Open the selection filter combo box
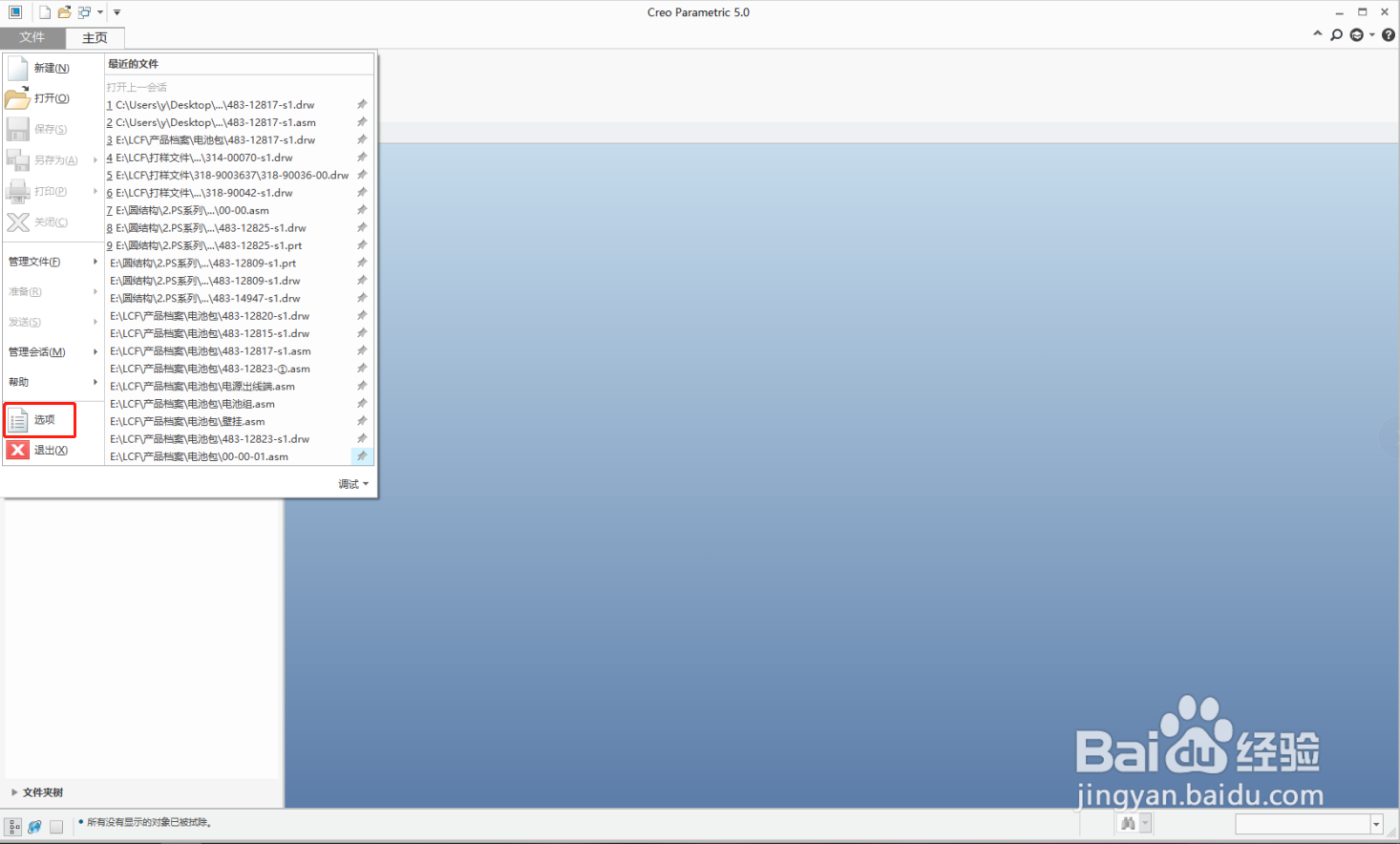The image size is (1400, 844). [x=1309, y=824]
